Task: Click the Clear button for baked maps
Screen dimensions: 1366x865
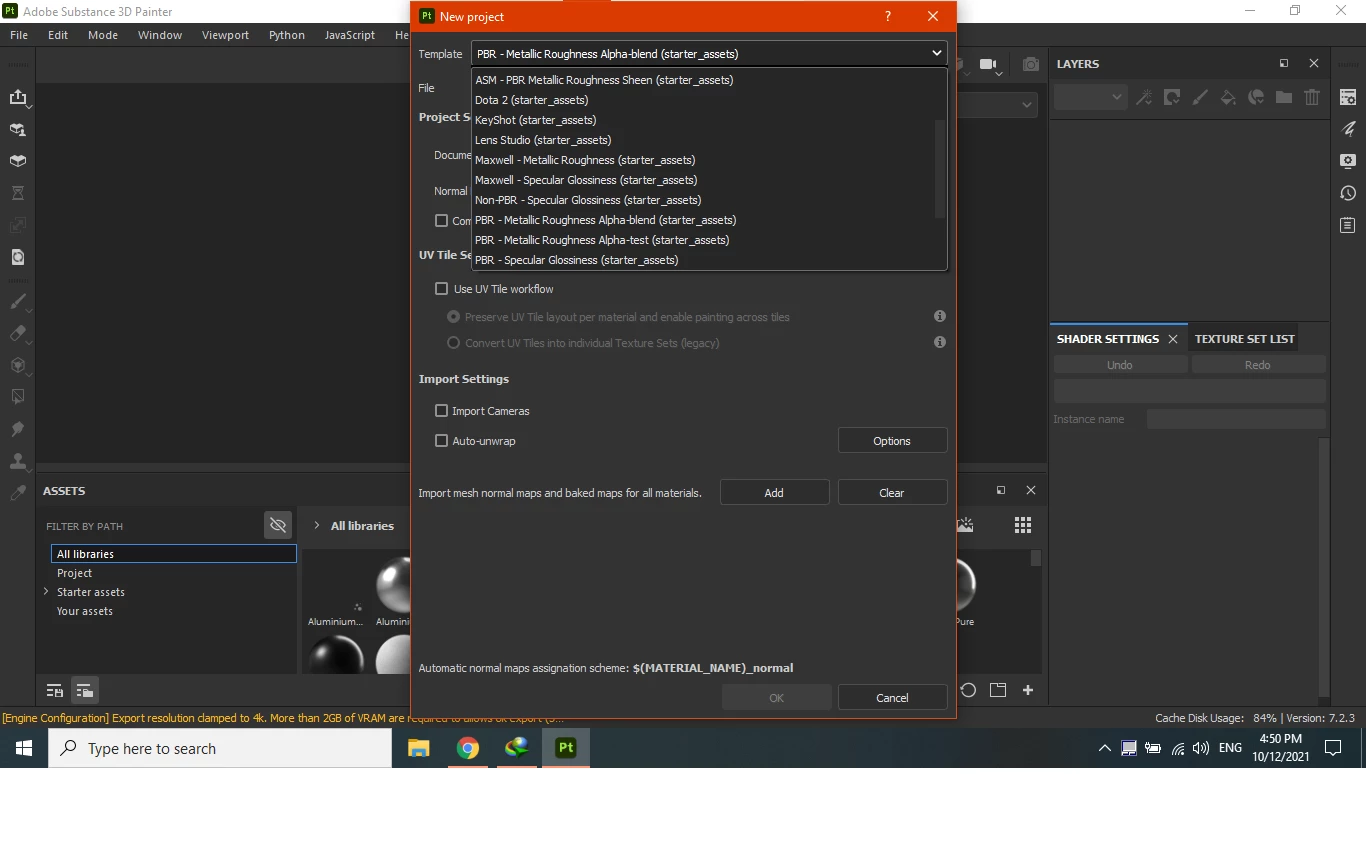Action: pyautogui.click(x=892, y=493)
